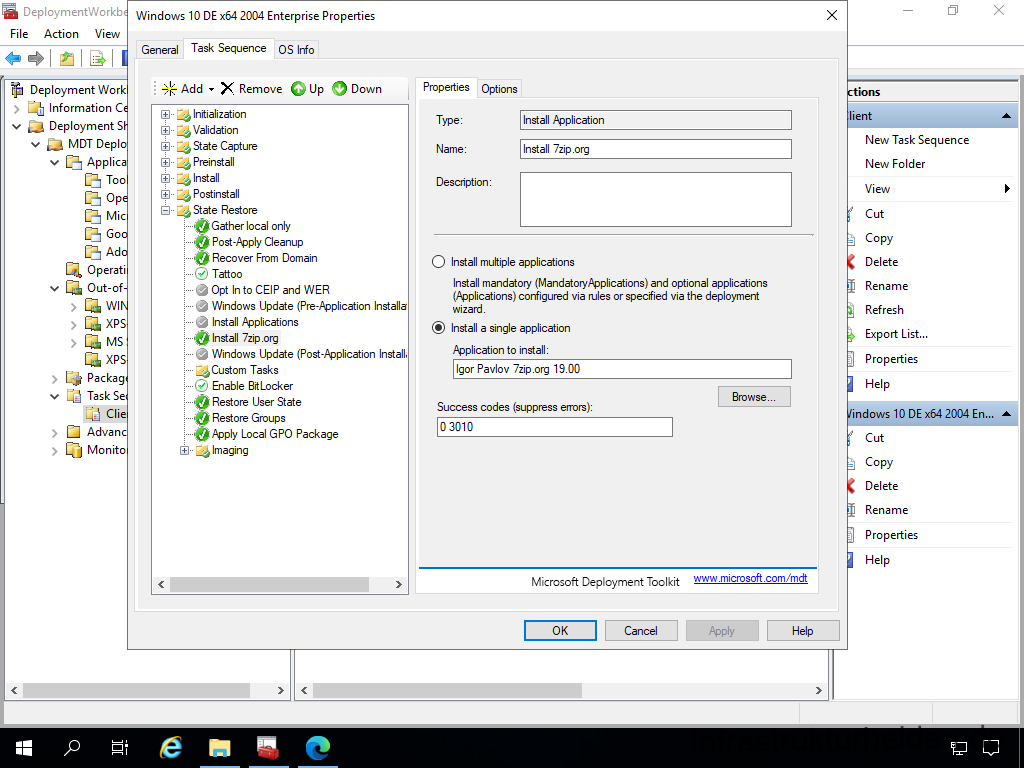Click the Help button in the dialog

[803, 631]
